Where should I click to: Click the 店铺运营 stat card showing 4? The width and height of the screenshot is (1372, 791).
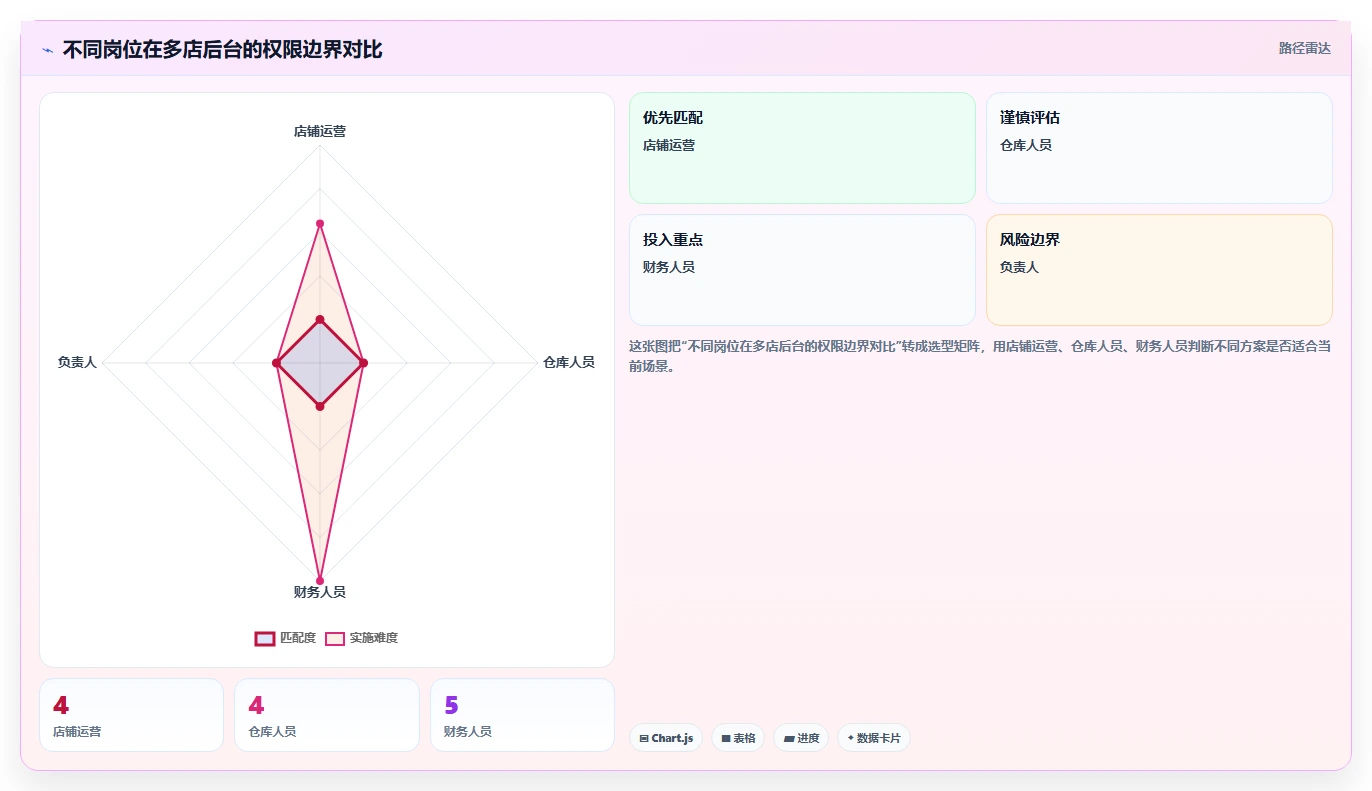pos(131,715)
